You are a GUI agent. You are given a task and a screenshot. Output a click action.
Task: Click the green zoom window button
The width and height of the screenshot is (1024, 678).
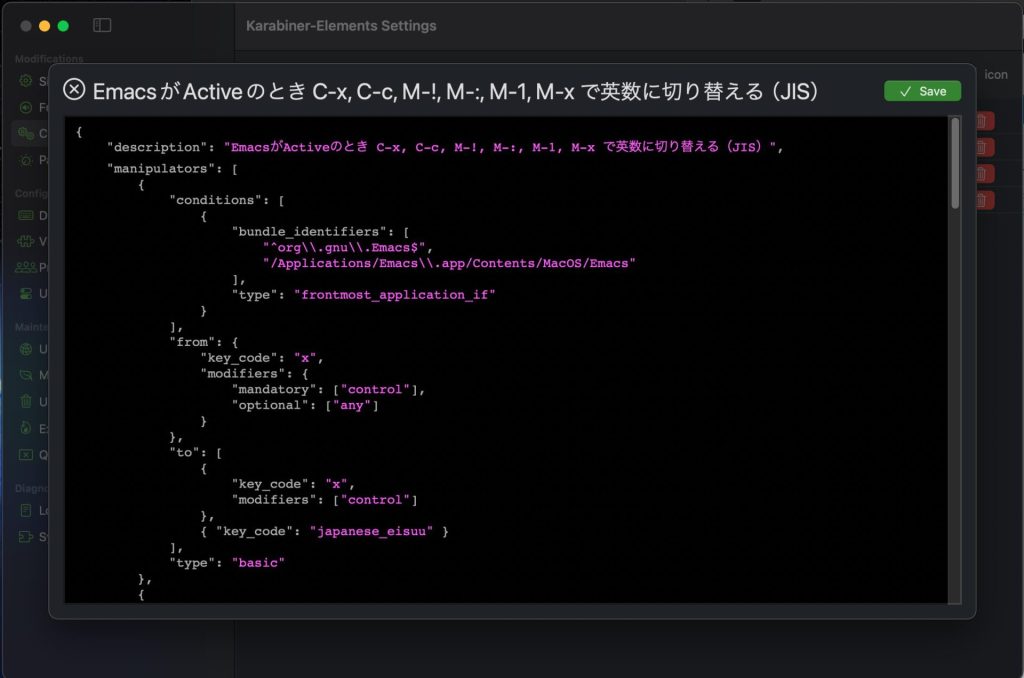click(x=63, y=26)
